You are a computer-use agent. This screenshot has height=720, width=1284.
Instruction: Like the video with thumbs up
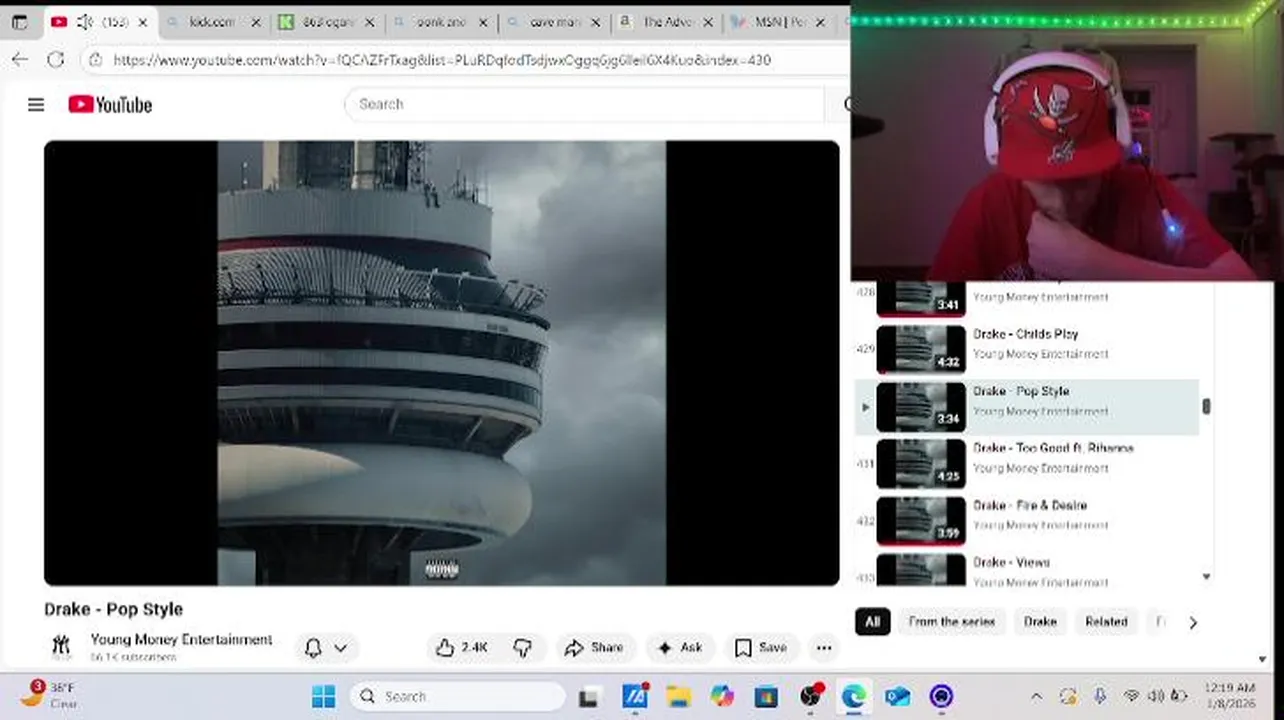pos(463,648)
